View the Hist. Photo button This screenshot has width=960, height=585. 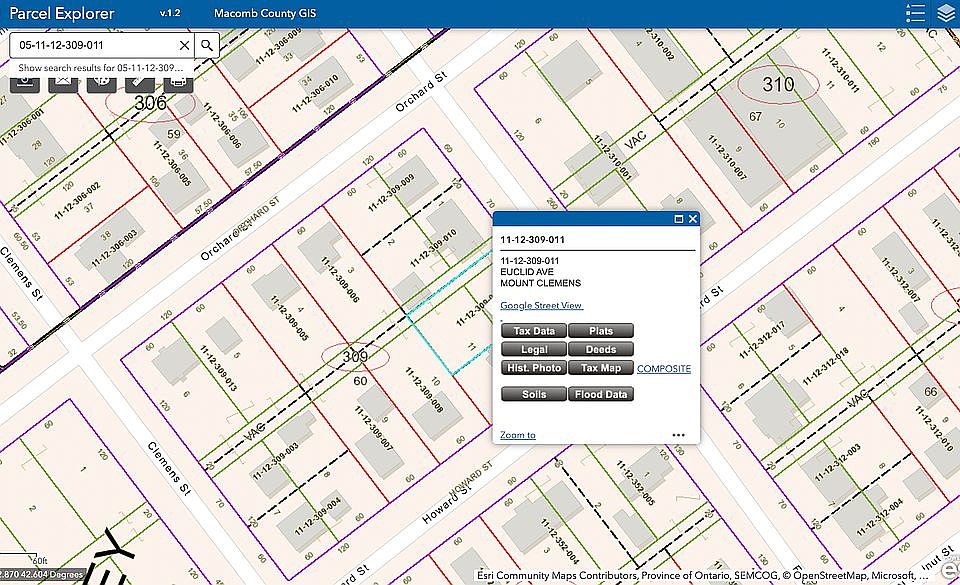[534, 368]
